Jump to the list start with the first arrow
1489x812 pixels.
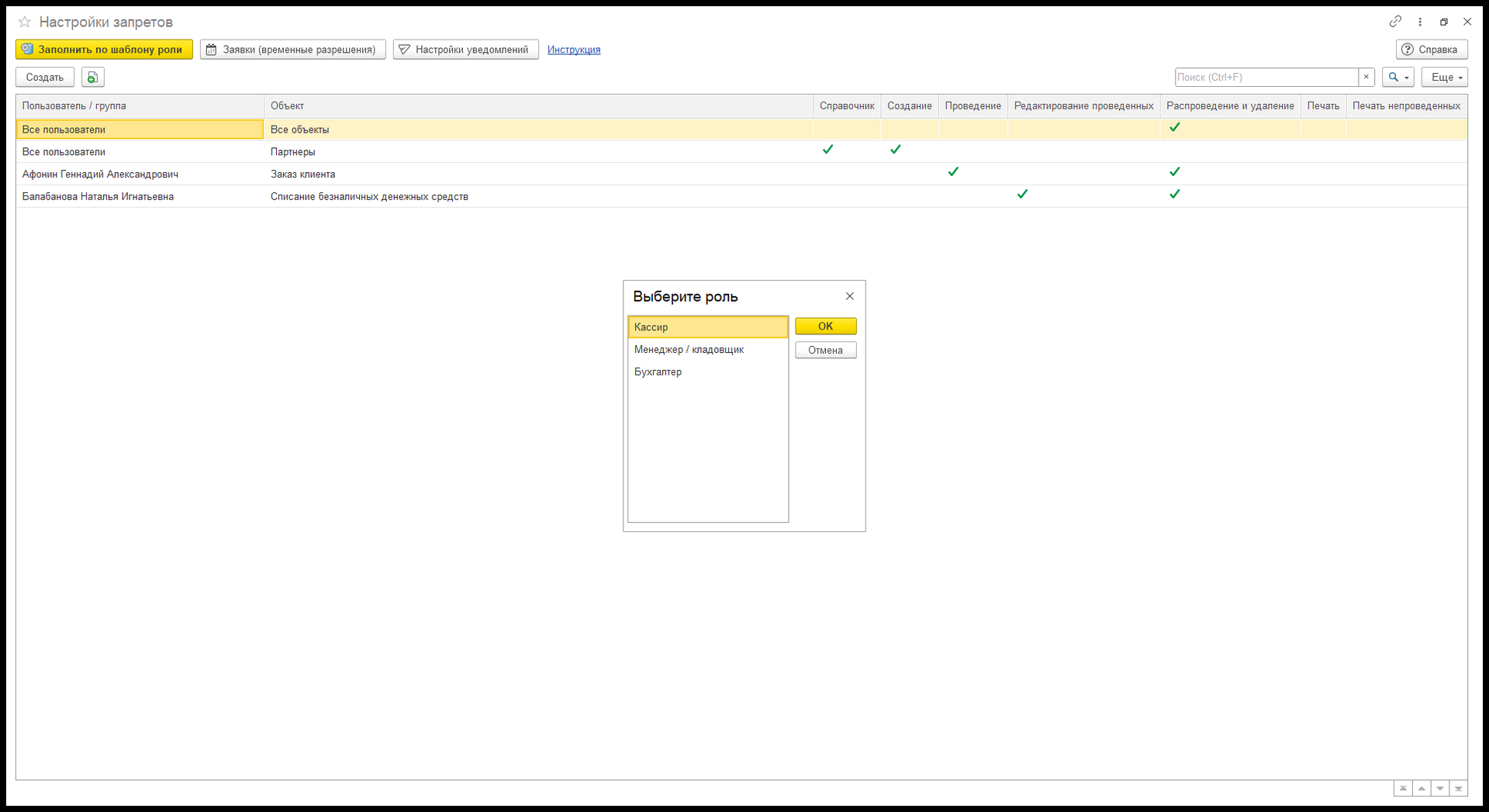tap(1403, 788)
